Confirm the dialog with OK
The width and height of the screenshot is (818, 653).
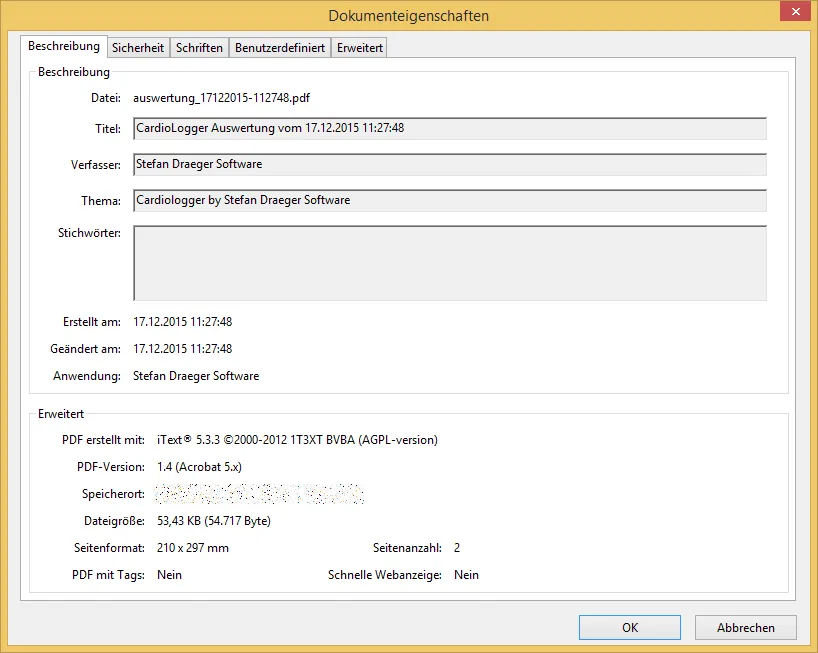[x=630, y=628]
